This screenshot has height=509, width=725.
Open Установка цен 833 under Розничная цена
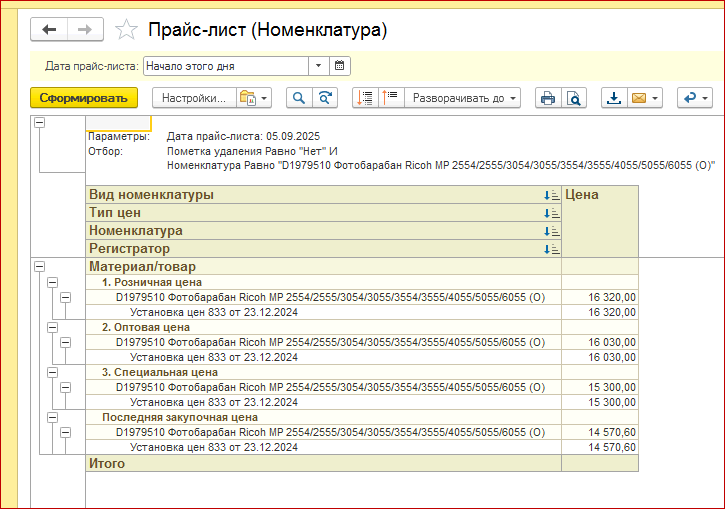(x=214, y=313)
